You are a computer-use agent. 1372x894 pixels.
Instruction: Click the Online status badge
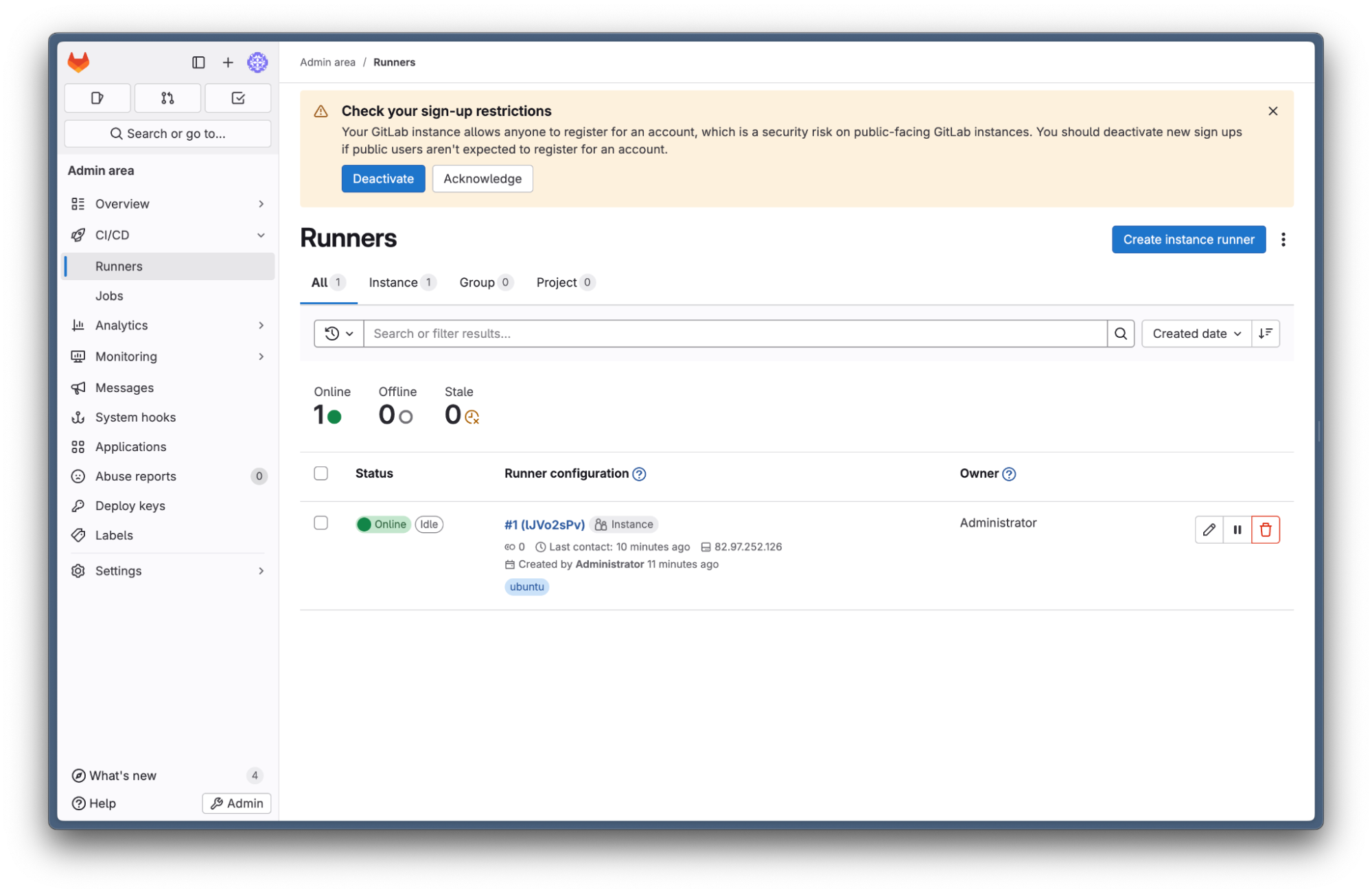[383, 525]
